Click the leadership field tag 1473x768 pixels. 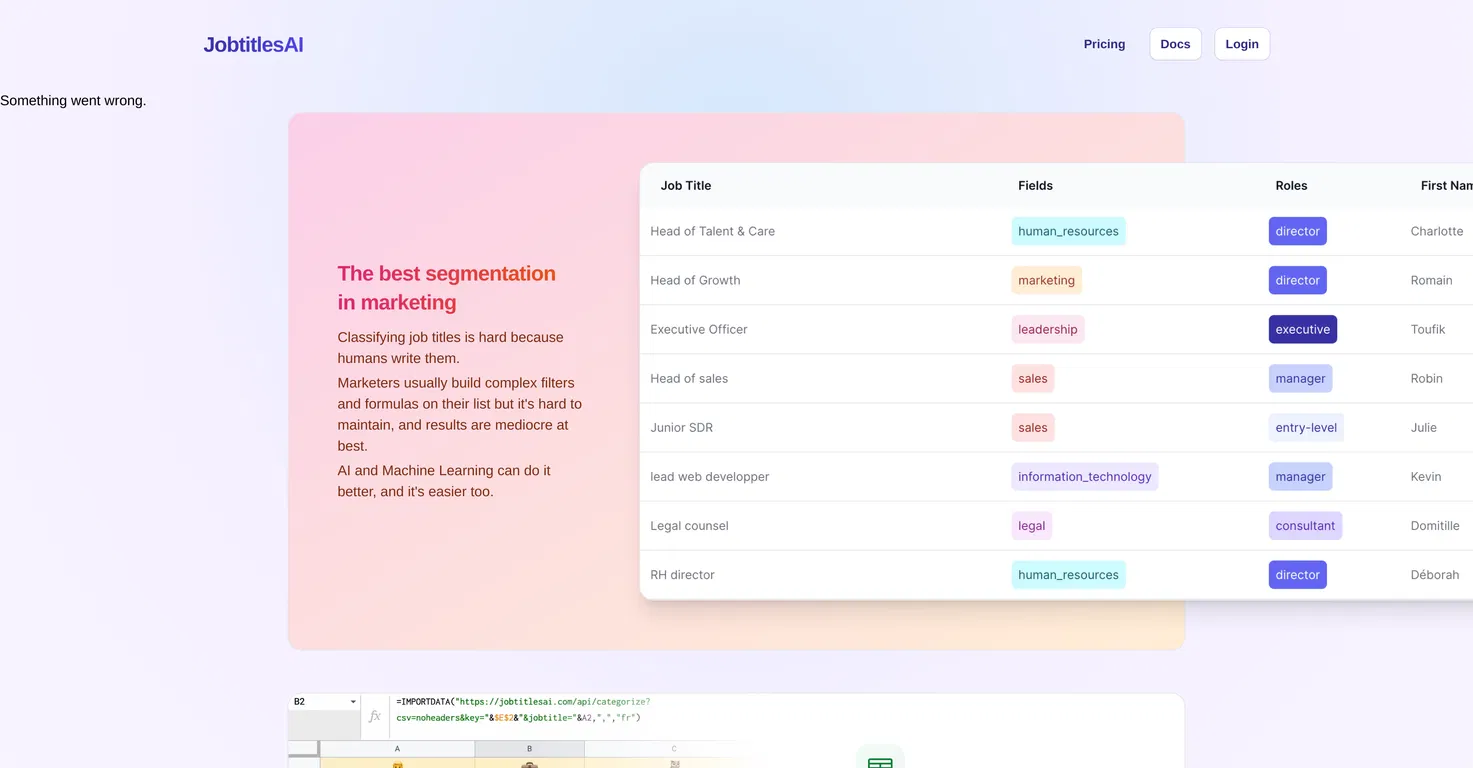coord(1047,329)
